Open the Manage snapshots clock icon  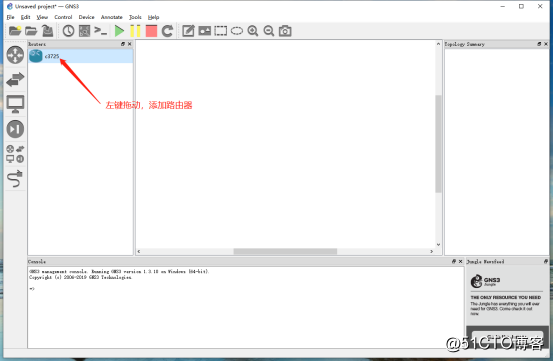(x=69, y=31)
